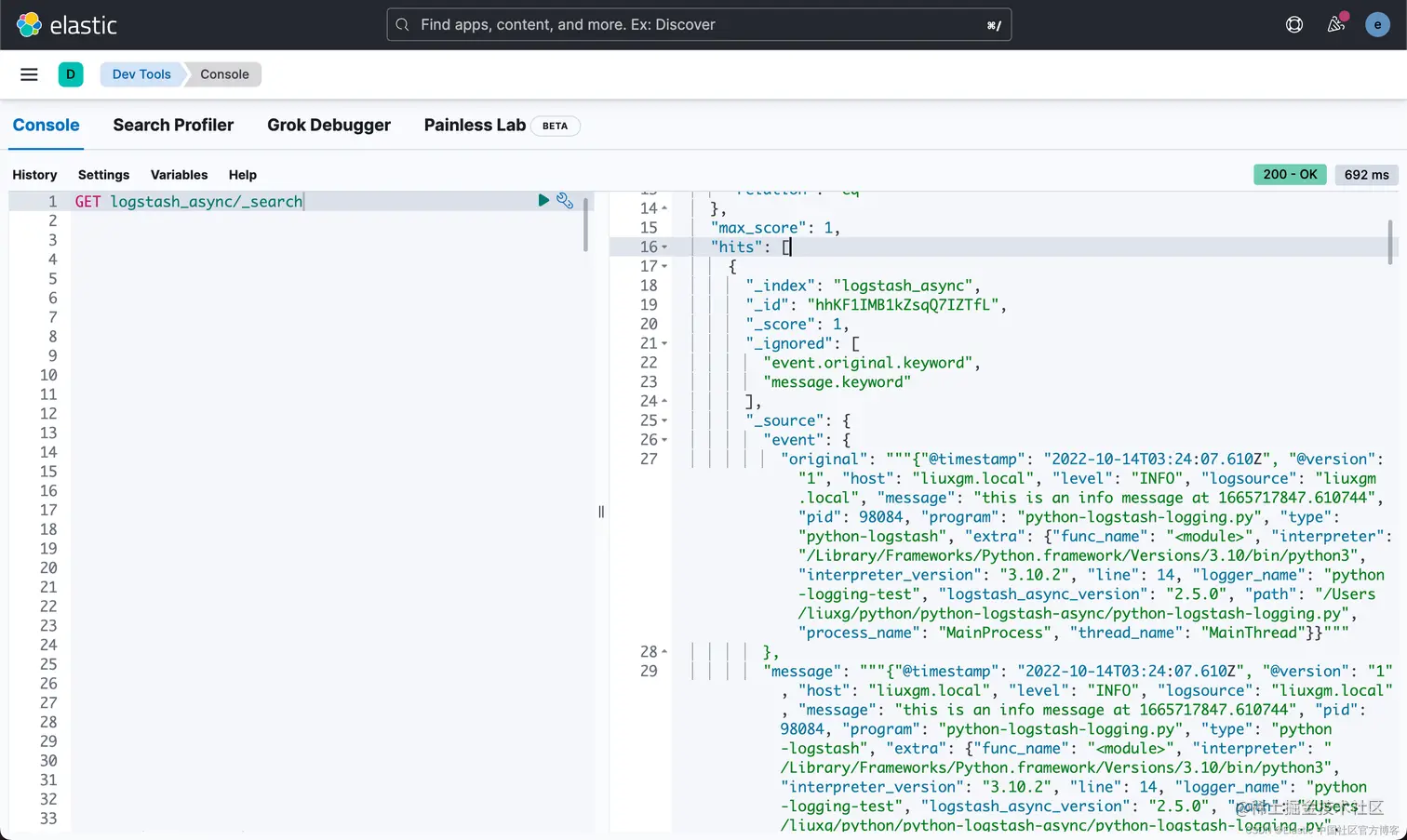The image size is (1407, 840).
Task: Click the editor pane resize handle
Action: [601, 512]
